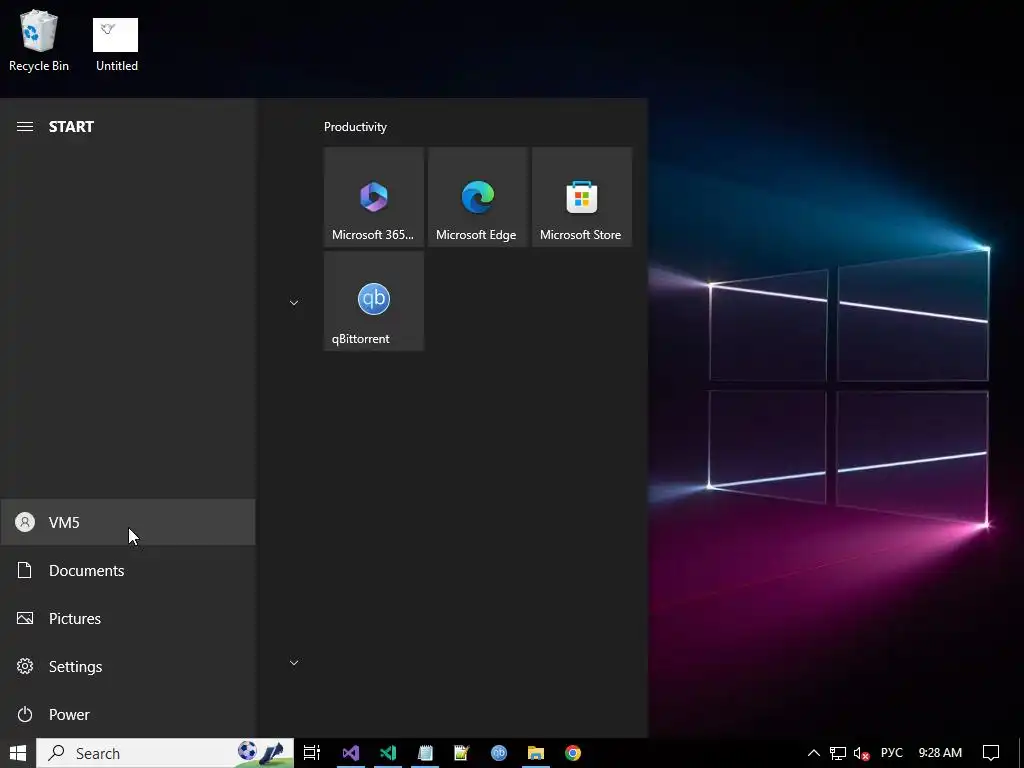
Task: Open the VM5 user account menu
Action: 128,522
